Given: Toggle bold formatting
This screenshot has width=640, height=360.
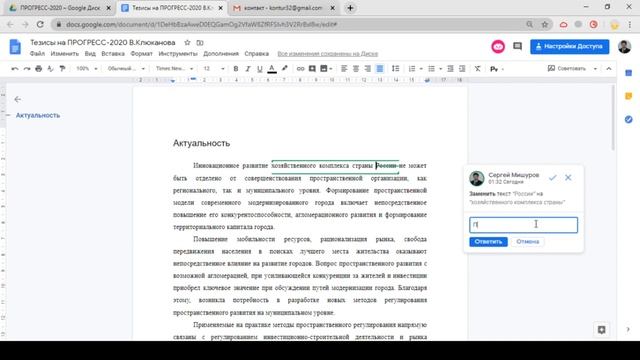Looking at the screenshot, I should 236,69.
